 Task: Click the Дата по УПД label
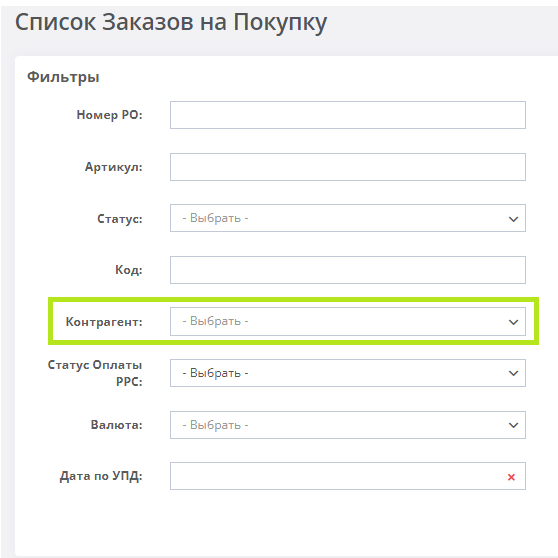tap(101, 476)
